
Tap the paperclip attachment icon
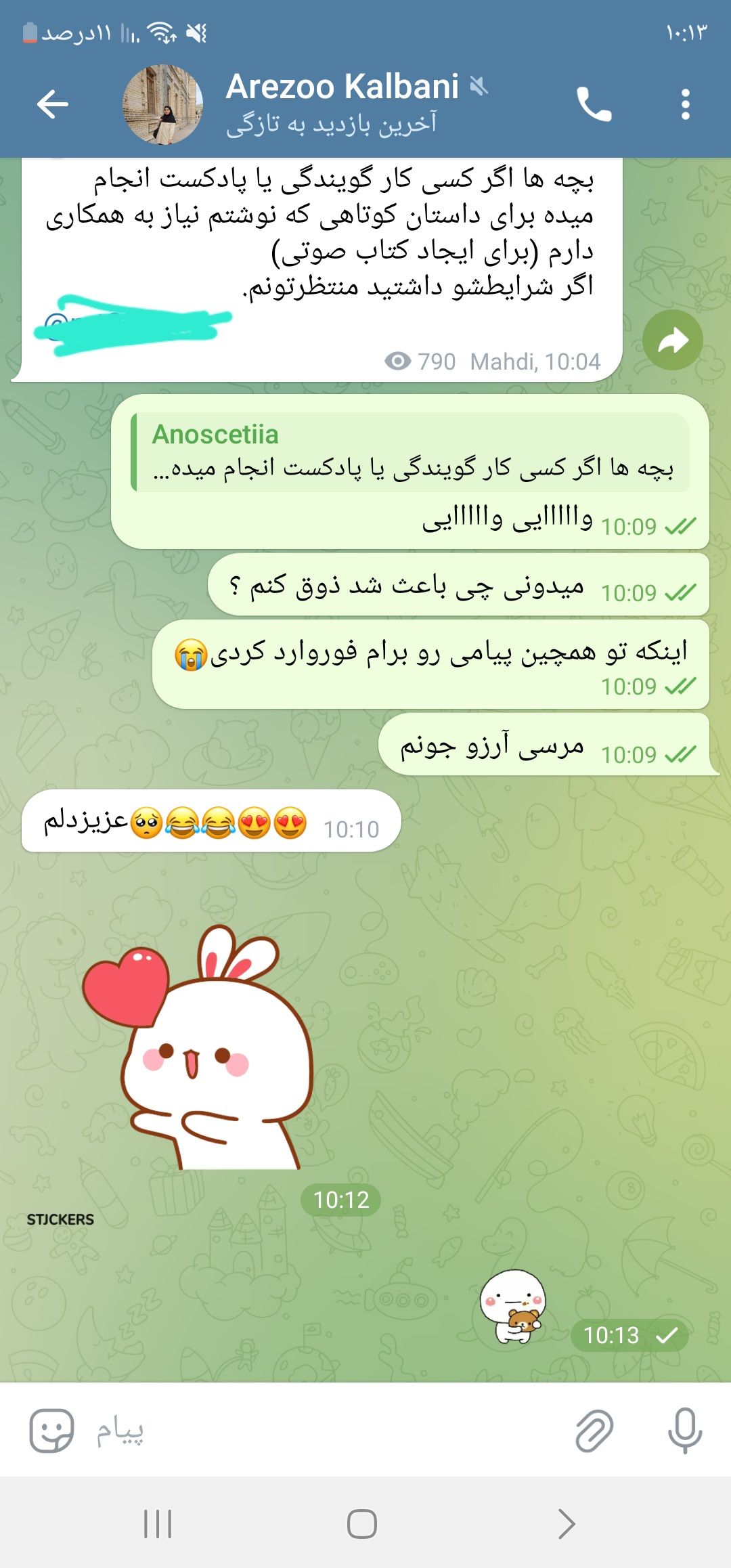point(594,1431)
